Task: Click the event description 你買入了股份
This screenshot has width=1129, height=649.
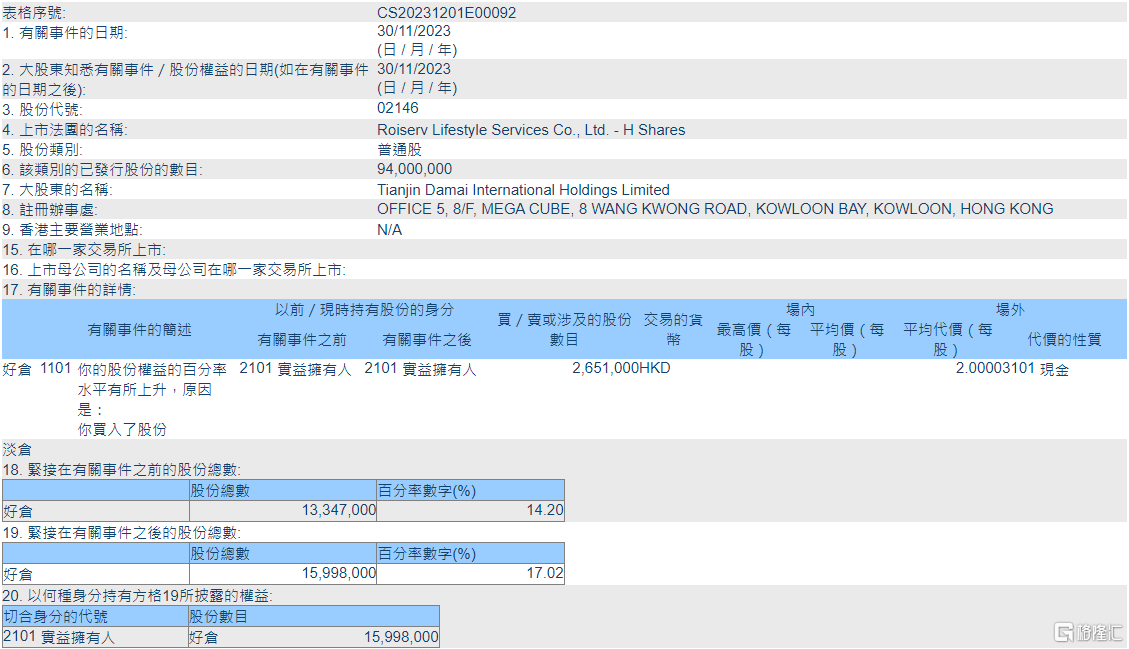Action: (x=122, y=430)
